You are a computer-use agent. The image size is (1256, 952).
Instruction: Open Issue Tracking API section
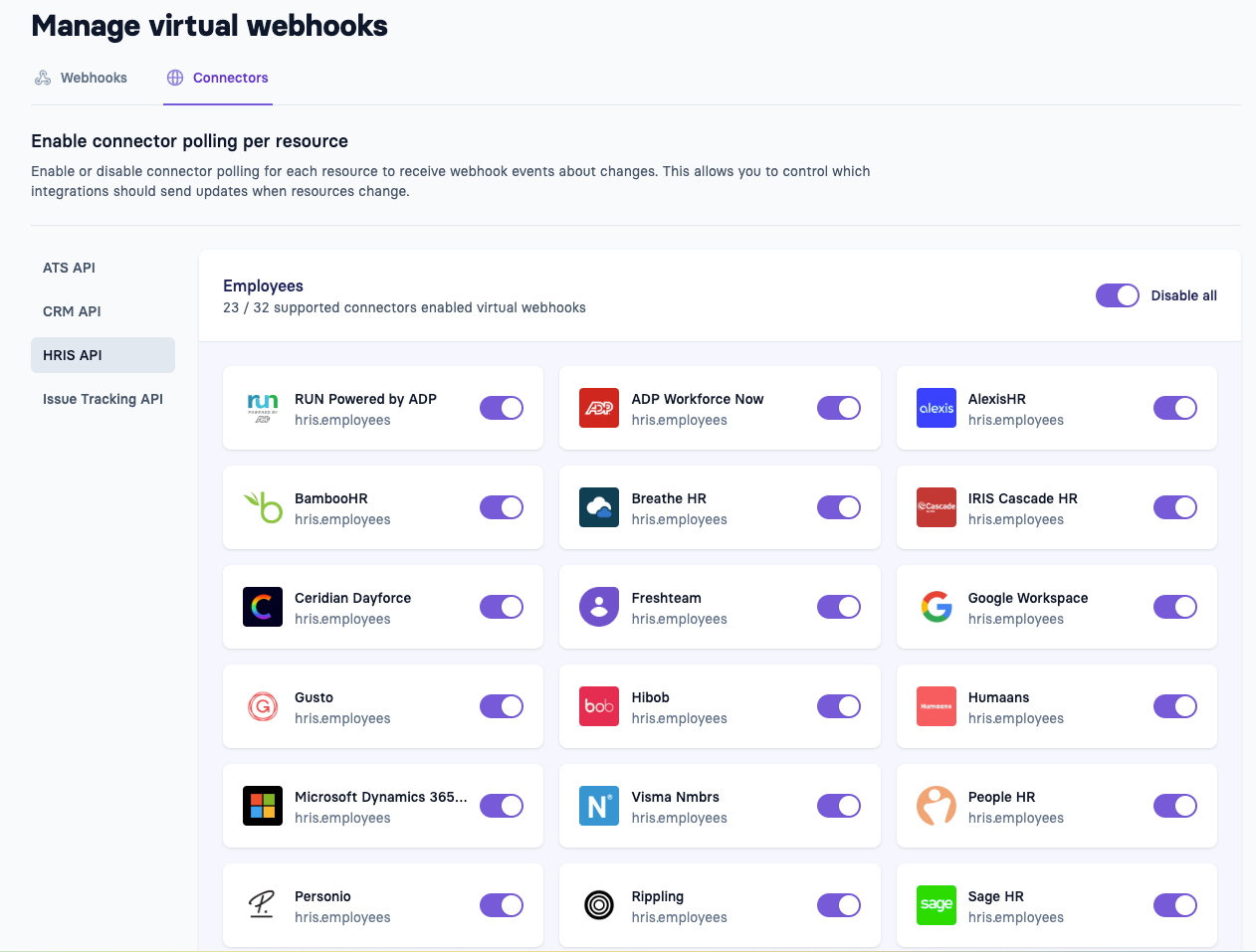[x=103, y=399]
